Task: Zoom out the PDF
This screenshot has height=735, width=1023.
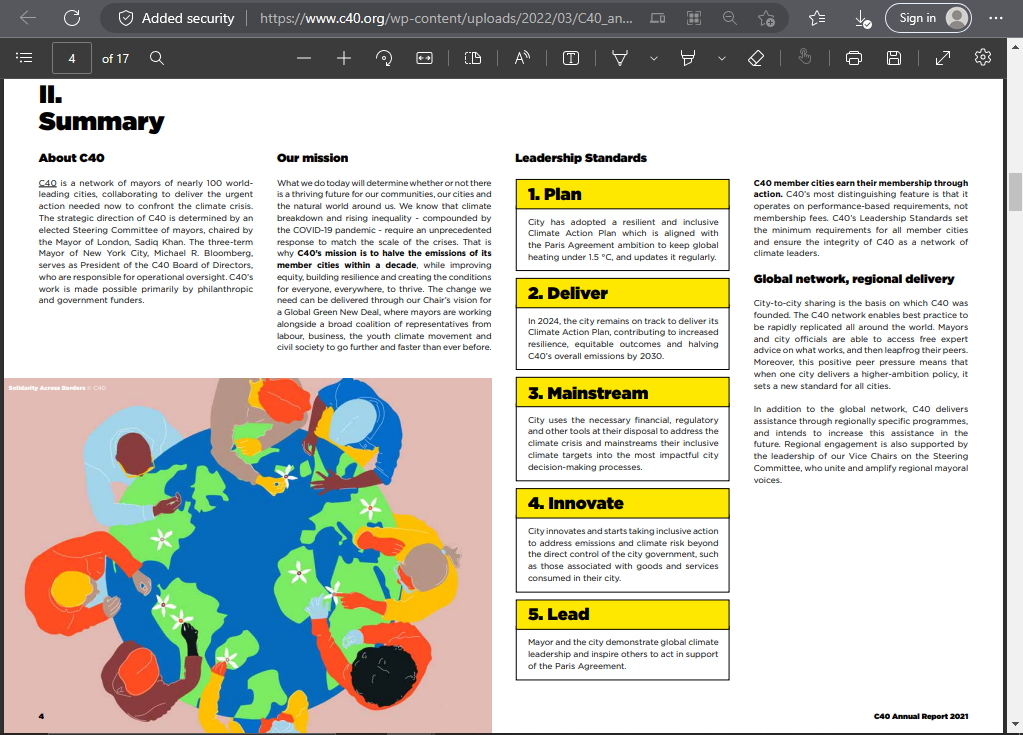Action: [303, 58]
